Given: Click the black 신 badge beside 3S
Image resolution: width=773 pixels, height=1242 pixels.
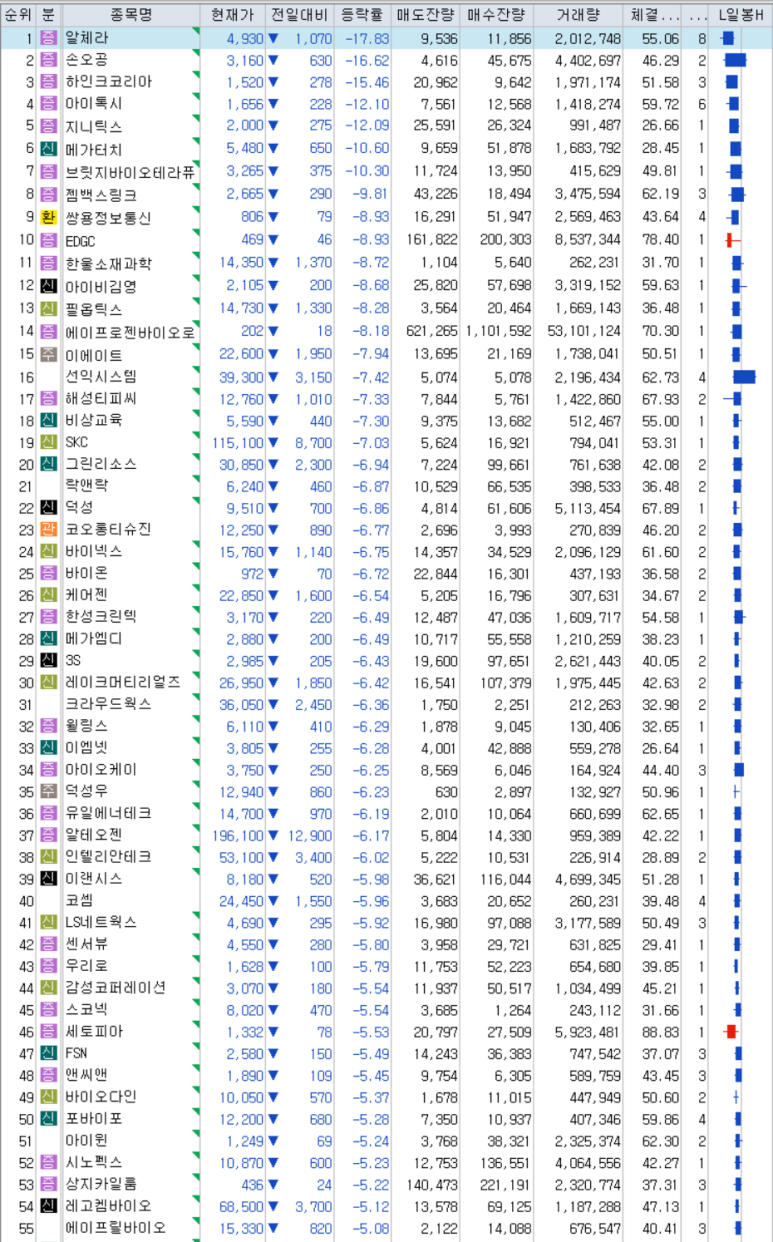Looking at the screenshot, I should tap(49, 660).
